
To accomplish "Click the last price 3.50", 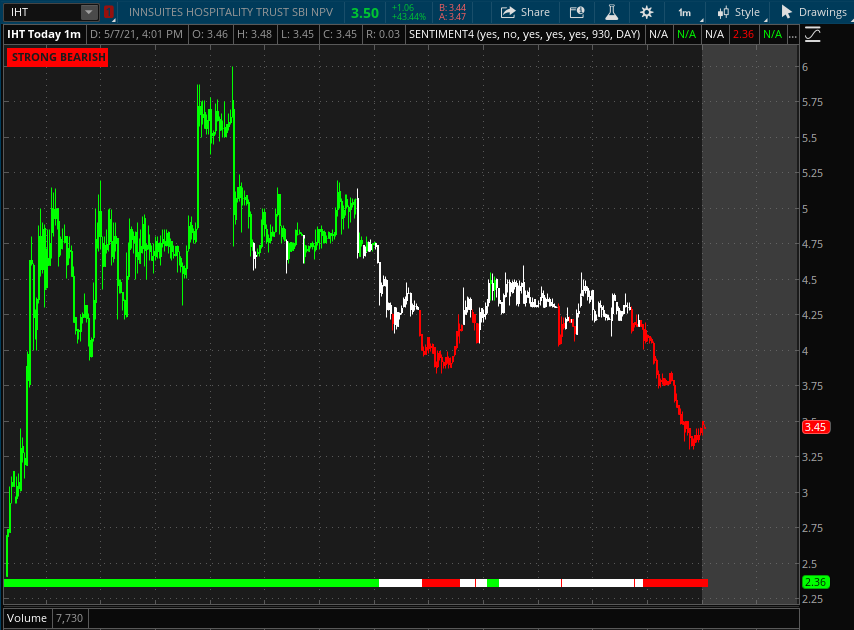I will [x=364, y=13].
